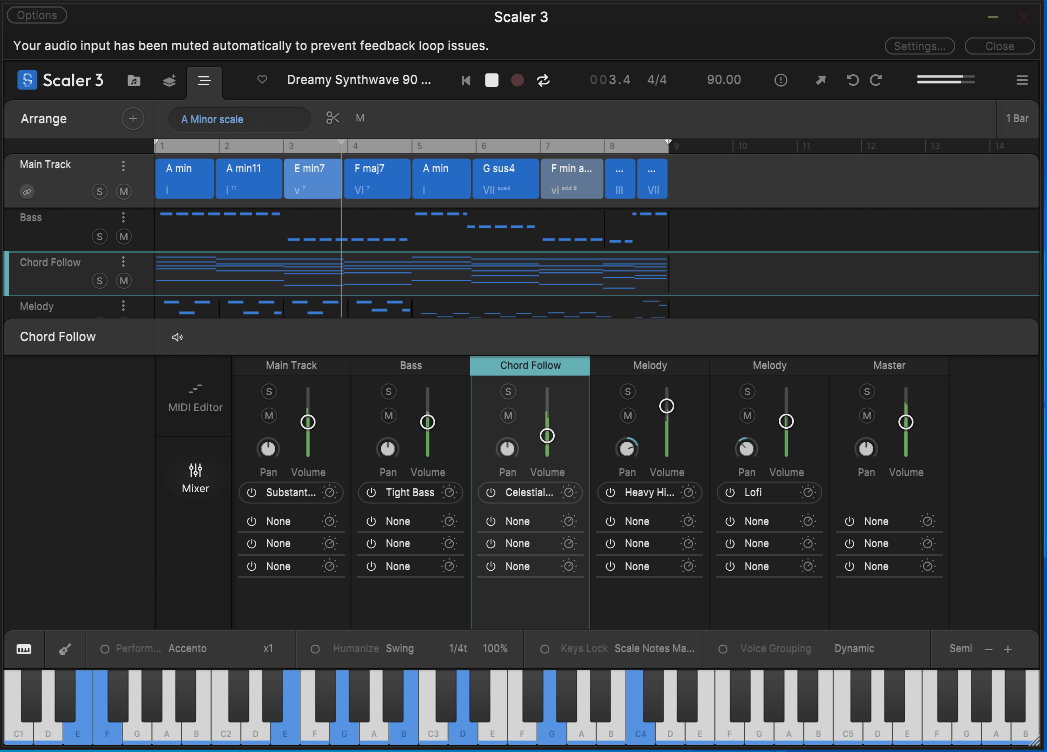Screen dimensions: 1047x752
Task: Open the Main Track three-dot menu
Action: point(124,166)
